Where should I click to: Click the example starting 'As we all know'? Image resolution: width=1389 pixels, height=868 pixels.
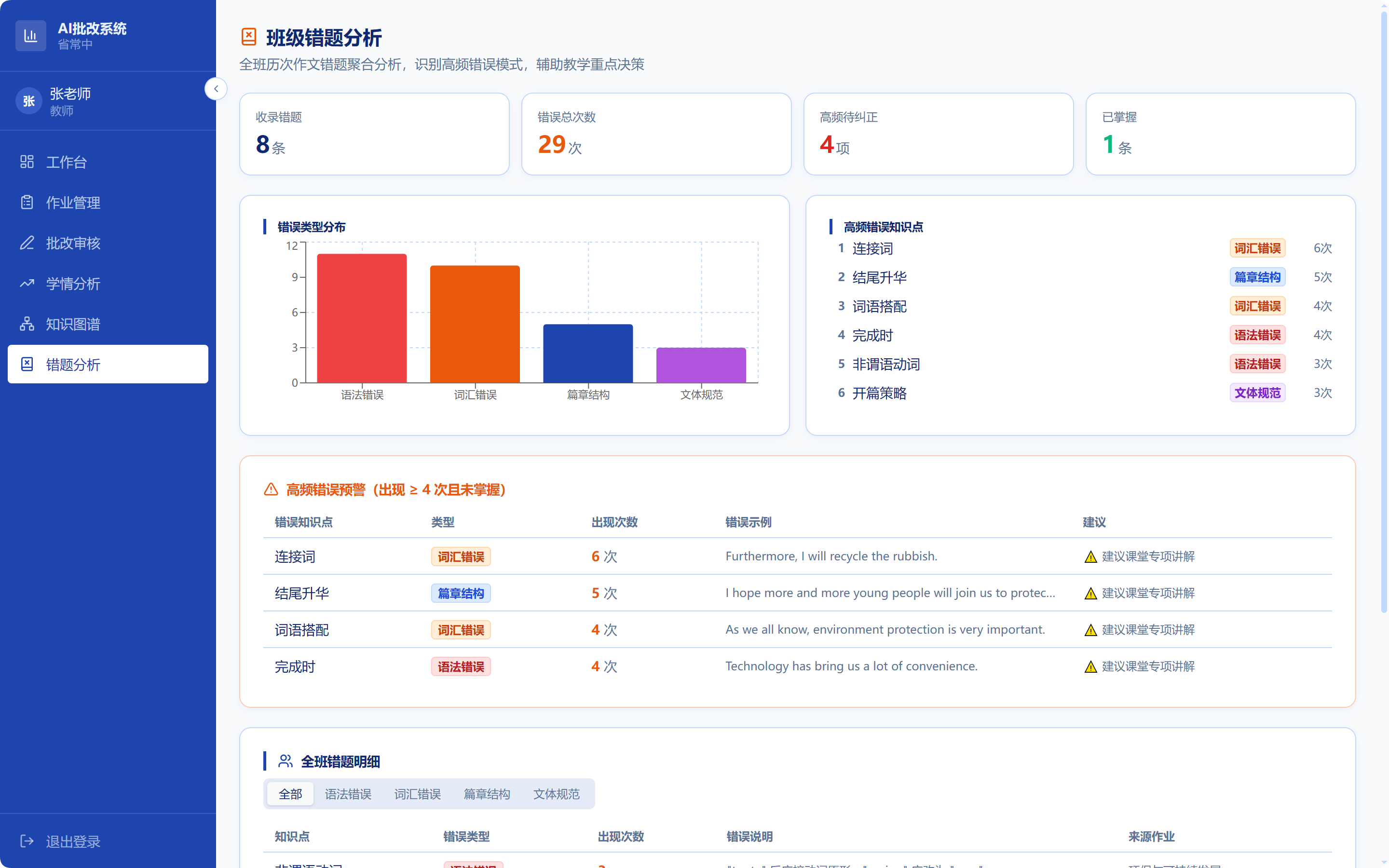pos(885,629)
